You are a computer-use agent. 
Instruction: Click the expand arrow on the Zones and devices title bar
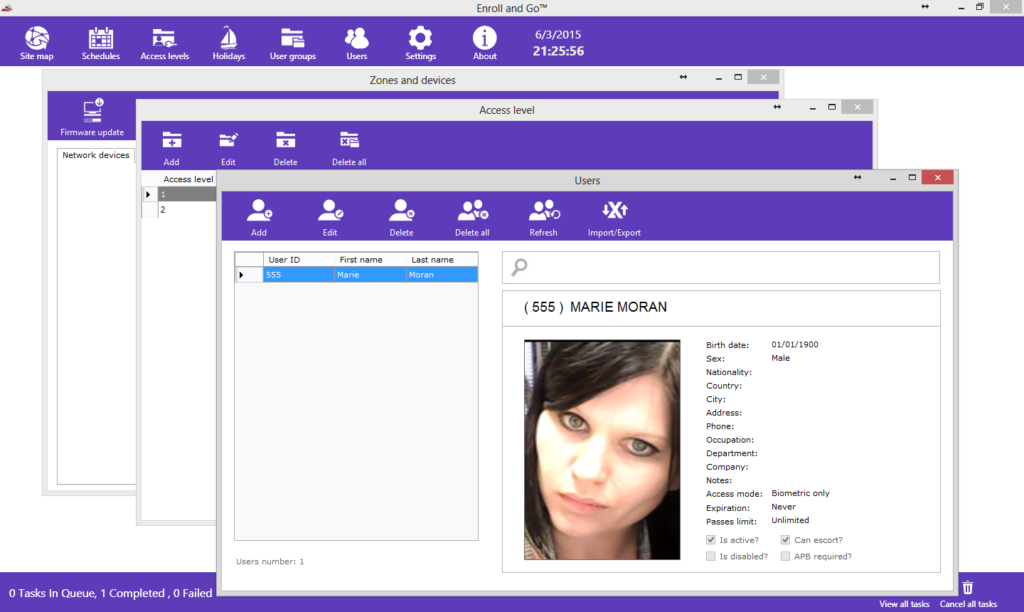coord(682,76)
